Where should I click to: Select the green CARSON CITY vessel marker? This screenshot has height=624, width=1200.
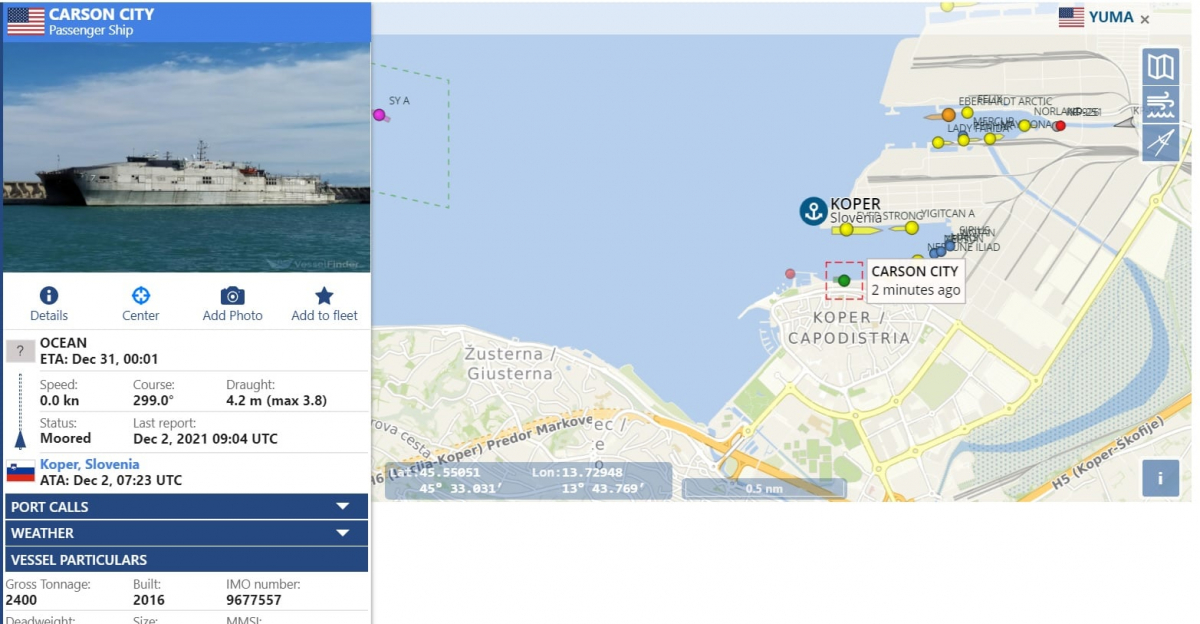844,281
